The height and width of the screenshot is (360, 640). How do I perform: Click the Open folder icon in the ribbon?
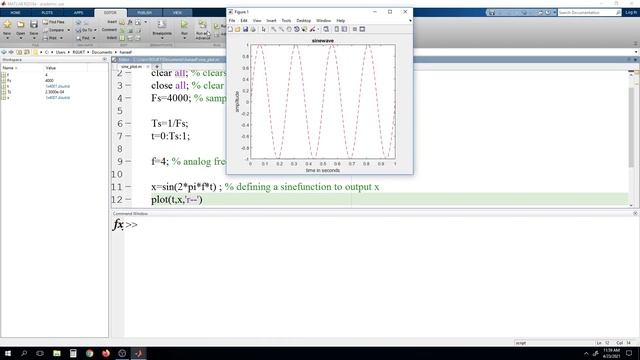(x=20, y=24)
